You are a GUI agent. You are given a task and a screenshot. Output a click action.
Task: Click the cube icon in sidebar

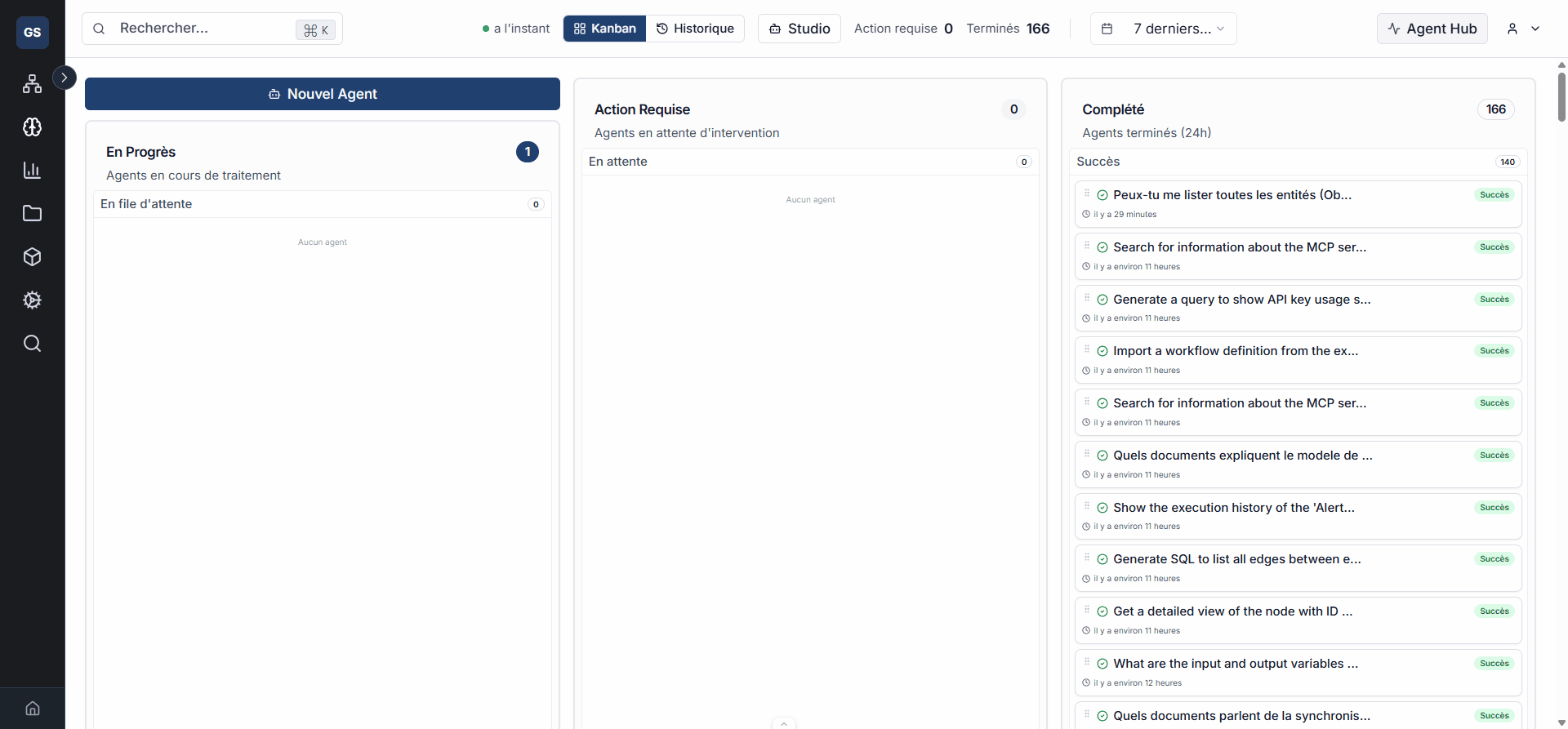(32, 257)
